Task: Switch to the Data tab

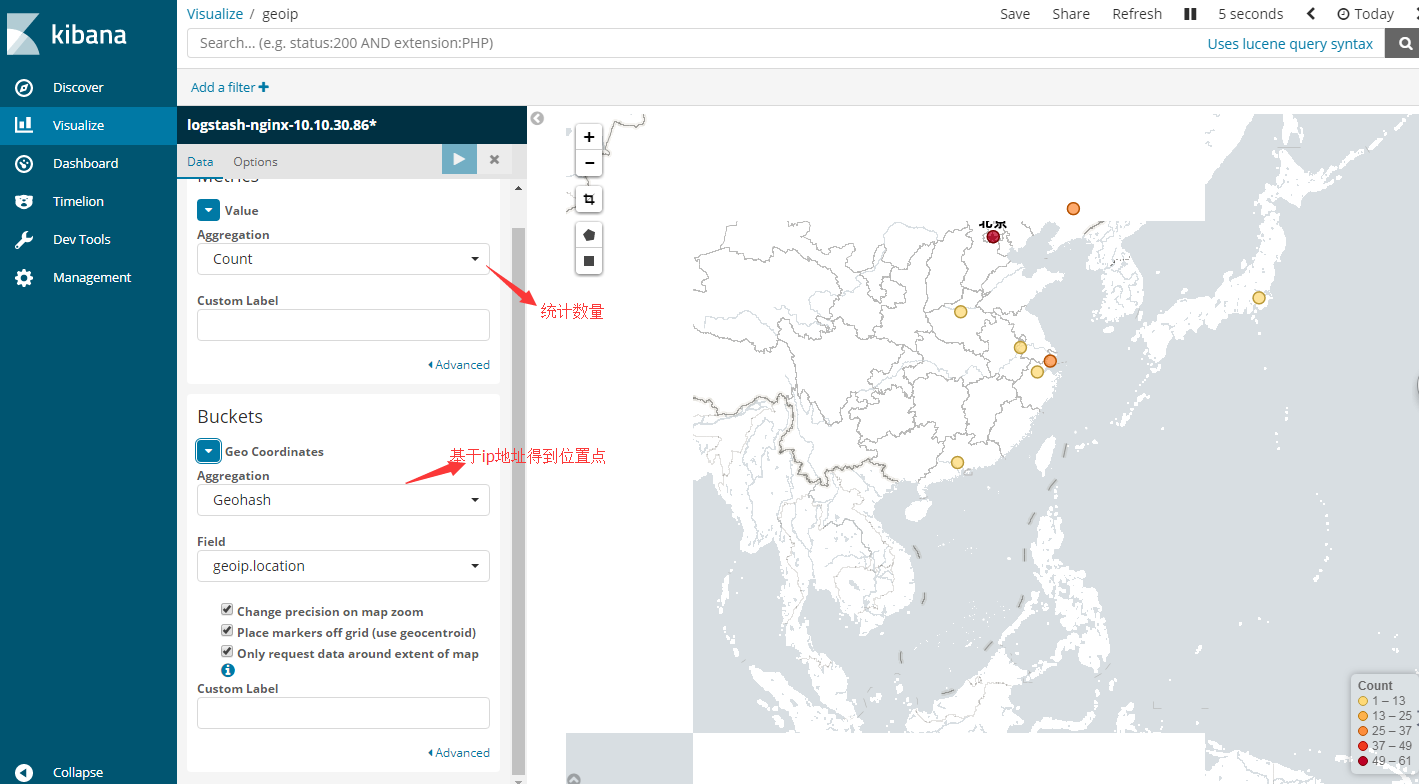Action: (x=200, y=162)
